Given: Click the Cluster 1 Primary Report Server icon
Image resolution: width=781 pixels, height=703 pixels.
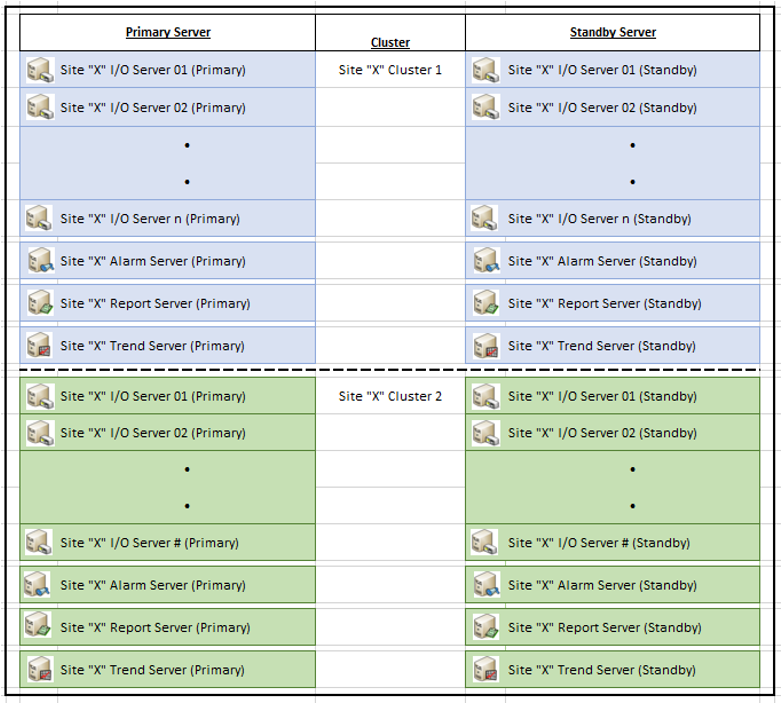Looking at the screenshot, I should 40,303.
